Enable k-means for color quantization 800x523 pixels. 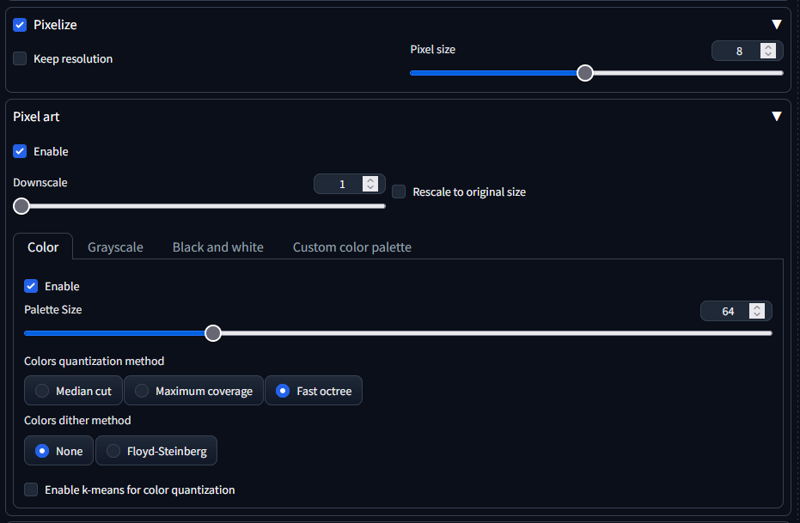(31, 490)
